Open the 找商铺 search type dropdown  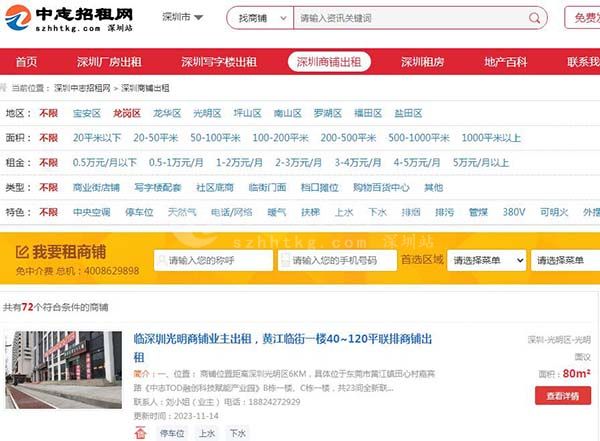coord(260,18)
